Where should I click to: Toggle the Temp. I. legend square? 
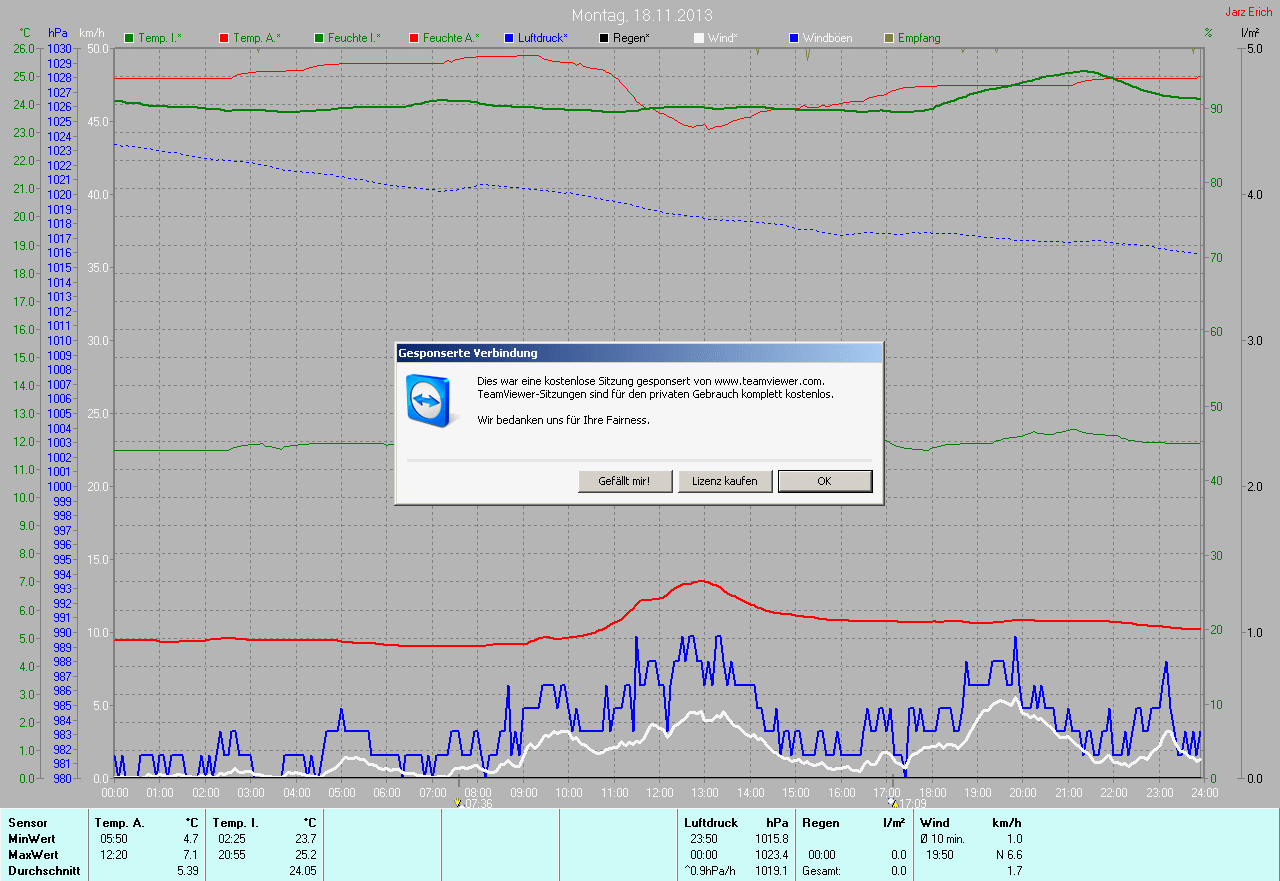pyautogui.click(x=129, y=38)
